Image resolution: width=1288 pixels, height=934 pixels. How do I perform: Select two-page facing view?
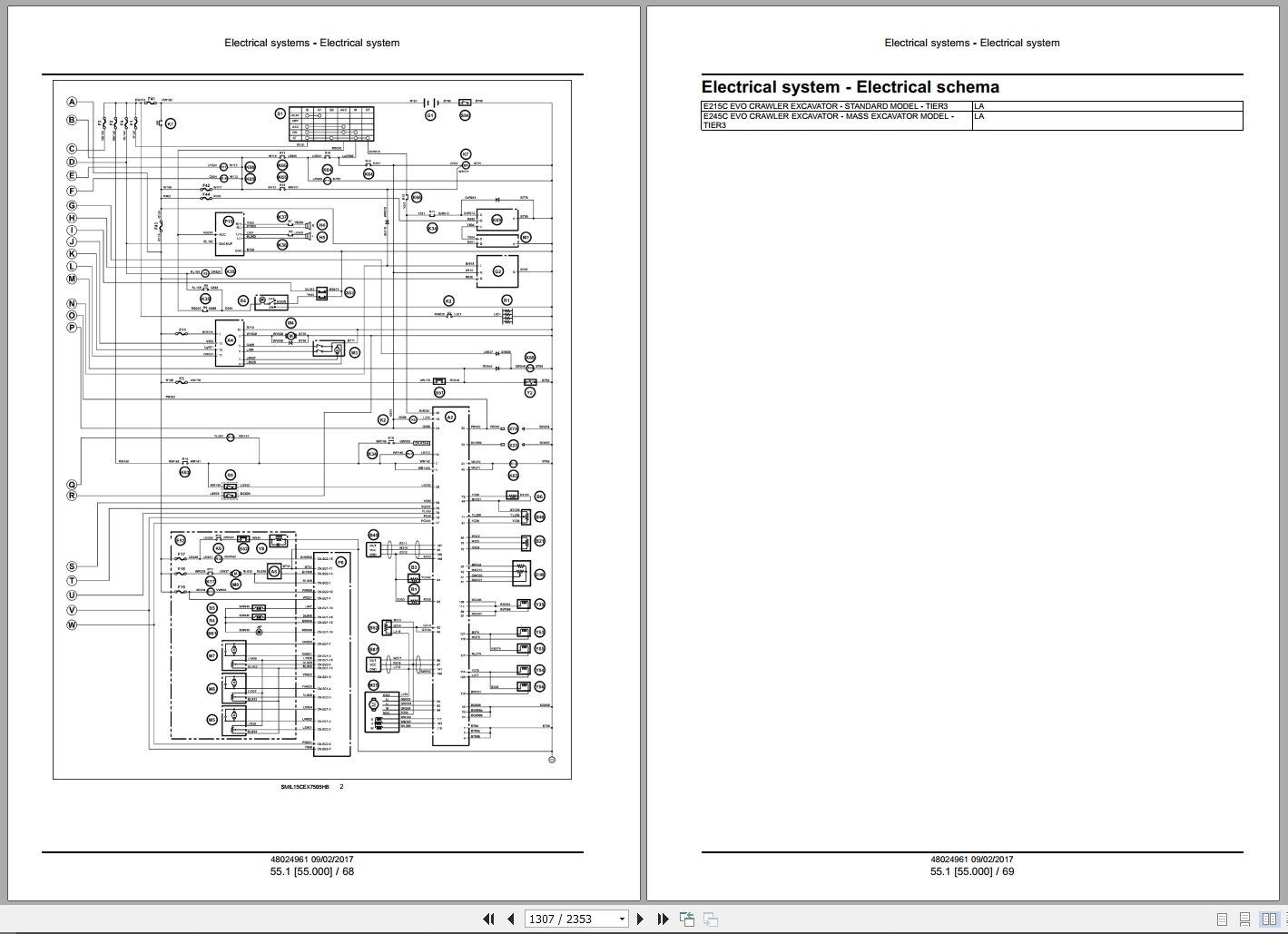click(1269, 919)
